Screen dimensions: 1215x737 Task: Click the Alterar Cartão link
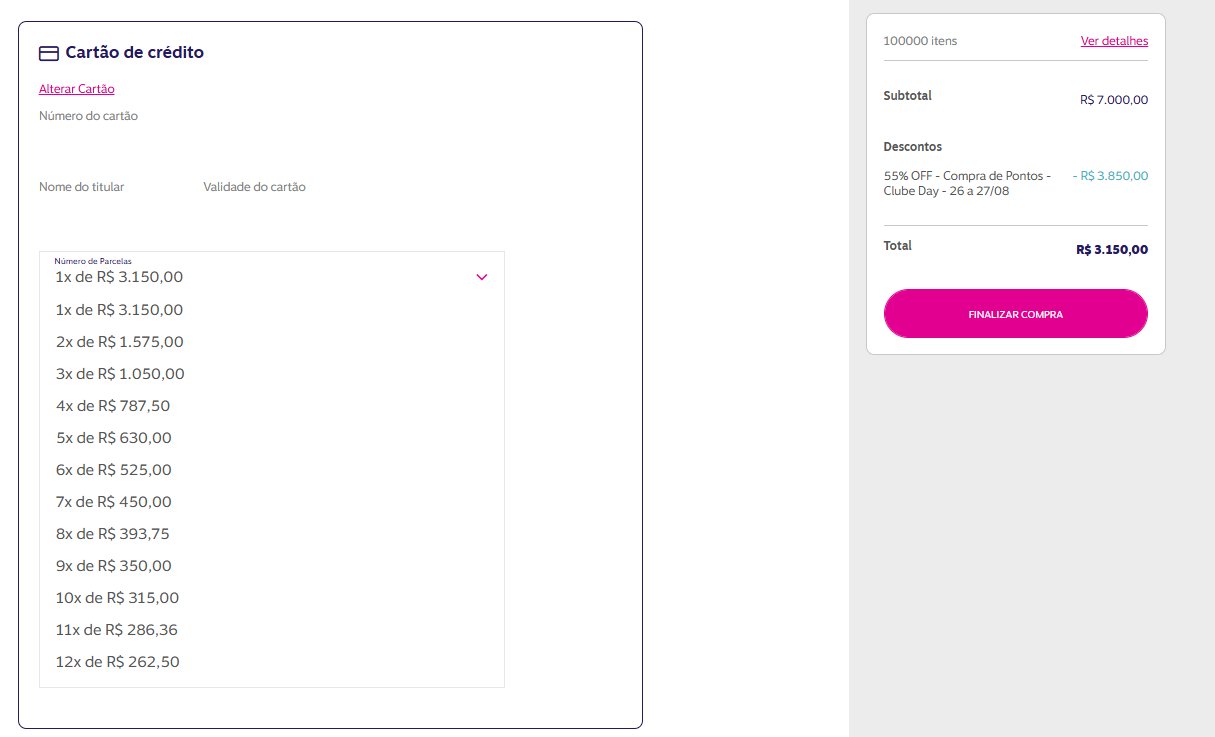pos(77,89)
